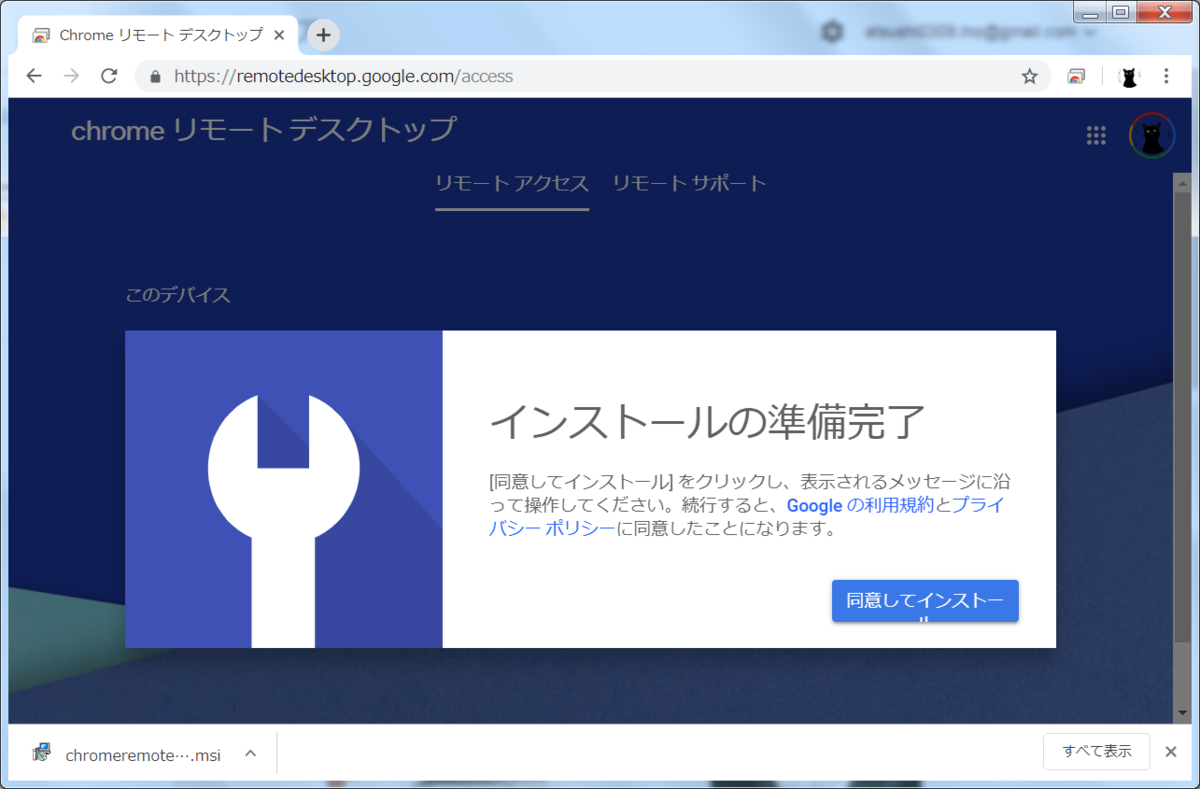The image size is (1200, 789).
Task: Open the downloaded chromeremote msi file
Action: pos(142,755)
